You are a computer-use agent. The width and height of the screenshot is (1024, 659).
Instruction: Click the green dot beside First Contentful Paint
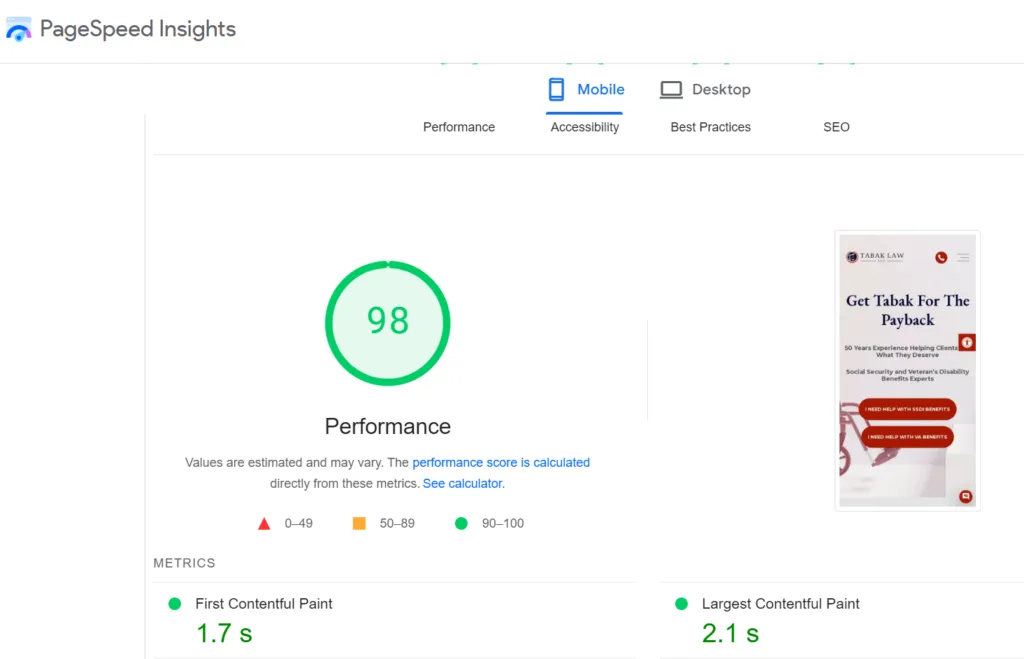tap(174, 603)
